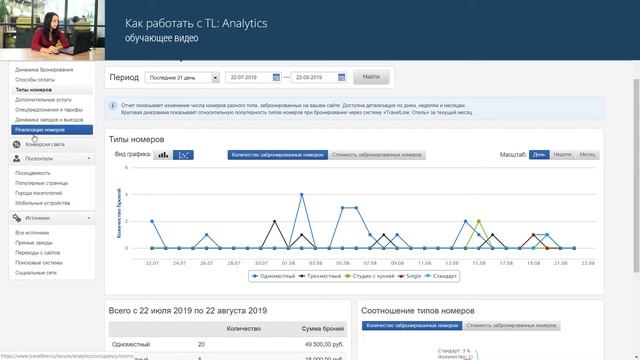This screenshot has height=360, width=640.
Task: Click the Найти button
Action: click(371, 77)
